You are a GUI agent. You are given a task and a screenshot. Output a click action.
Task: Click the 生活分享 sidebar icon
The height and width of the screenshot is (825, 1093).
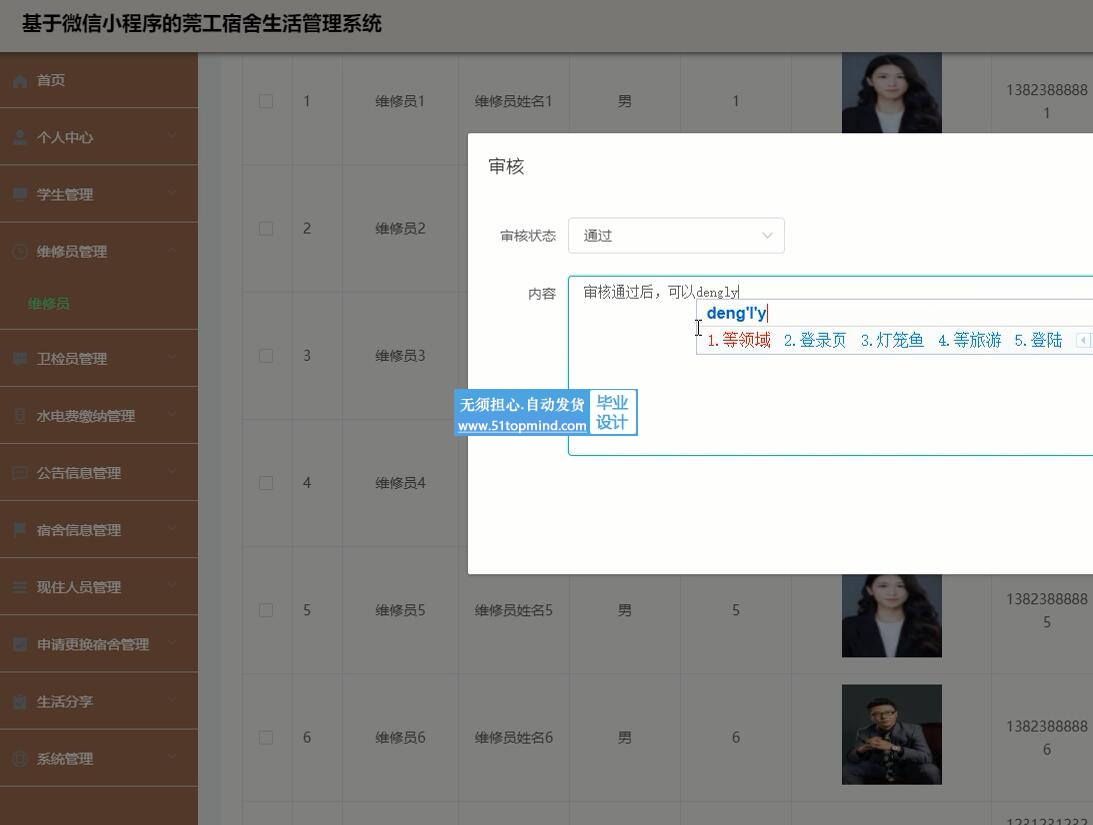click(x=20, y=702)
